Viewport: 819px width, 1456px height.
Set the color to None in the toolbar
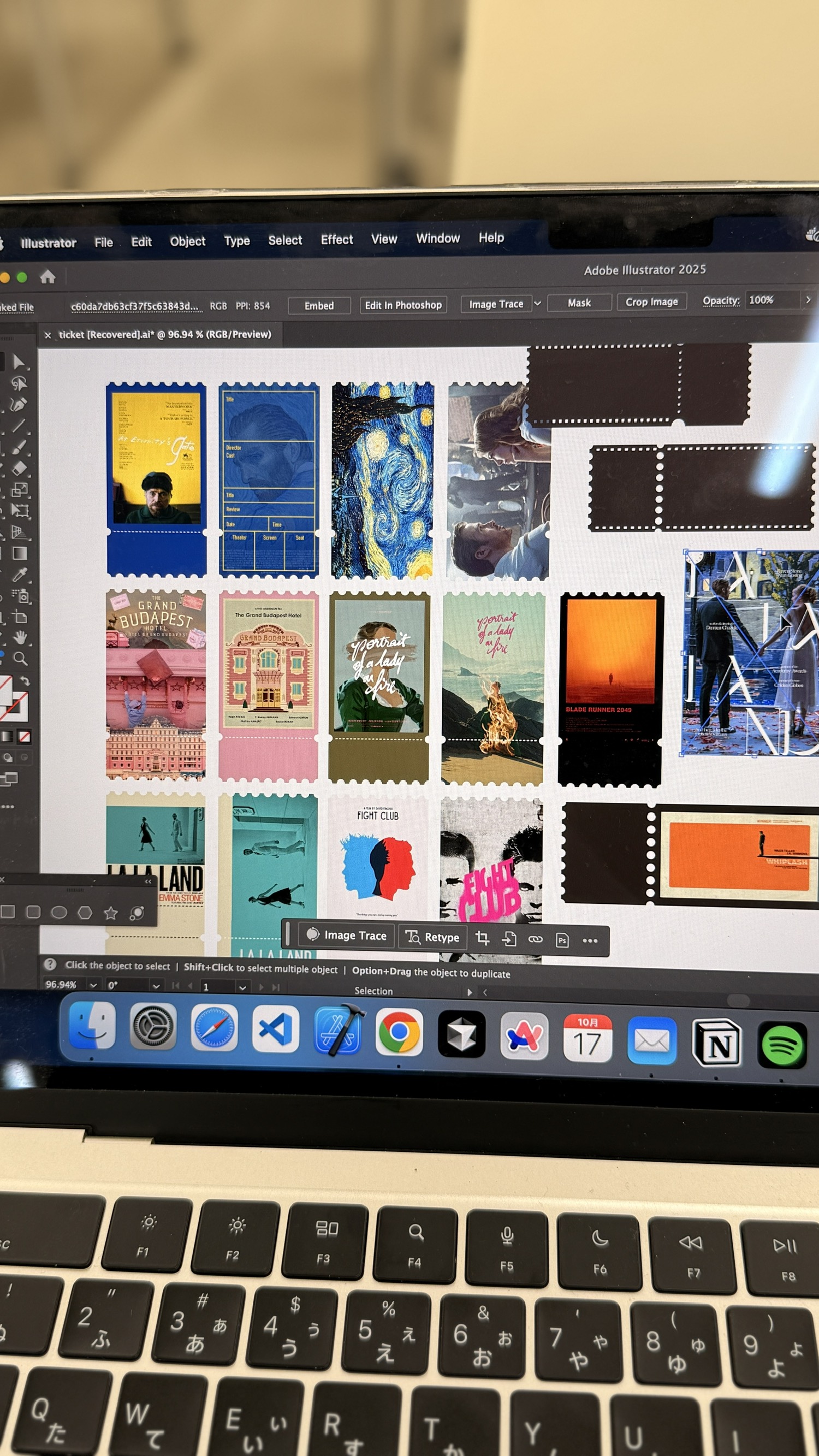(x=25, y=737)
